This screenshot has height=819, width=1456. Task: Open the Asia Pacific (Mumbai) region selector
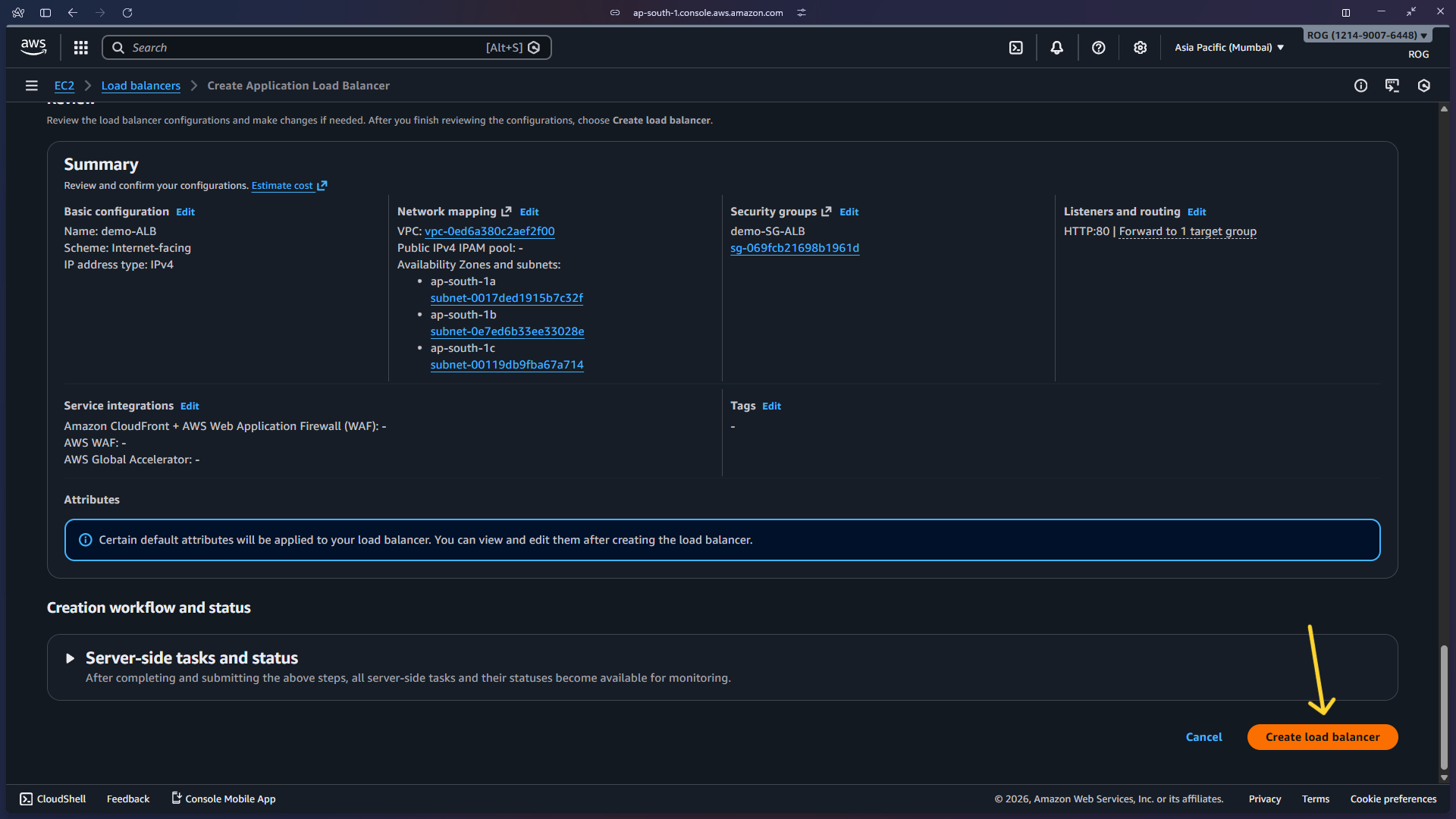pyautogui.click(x=1227, y=47)
